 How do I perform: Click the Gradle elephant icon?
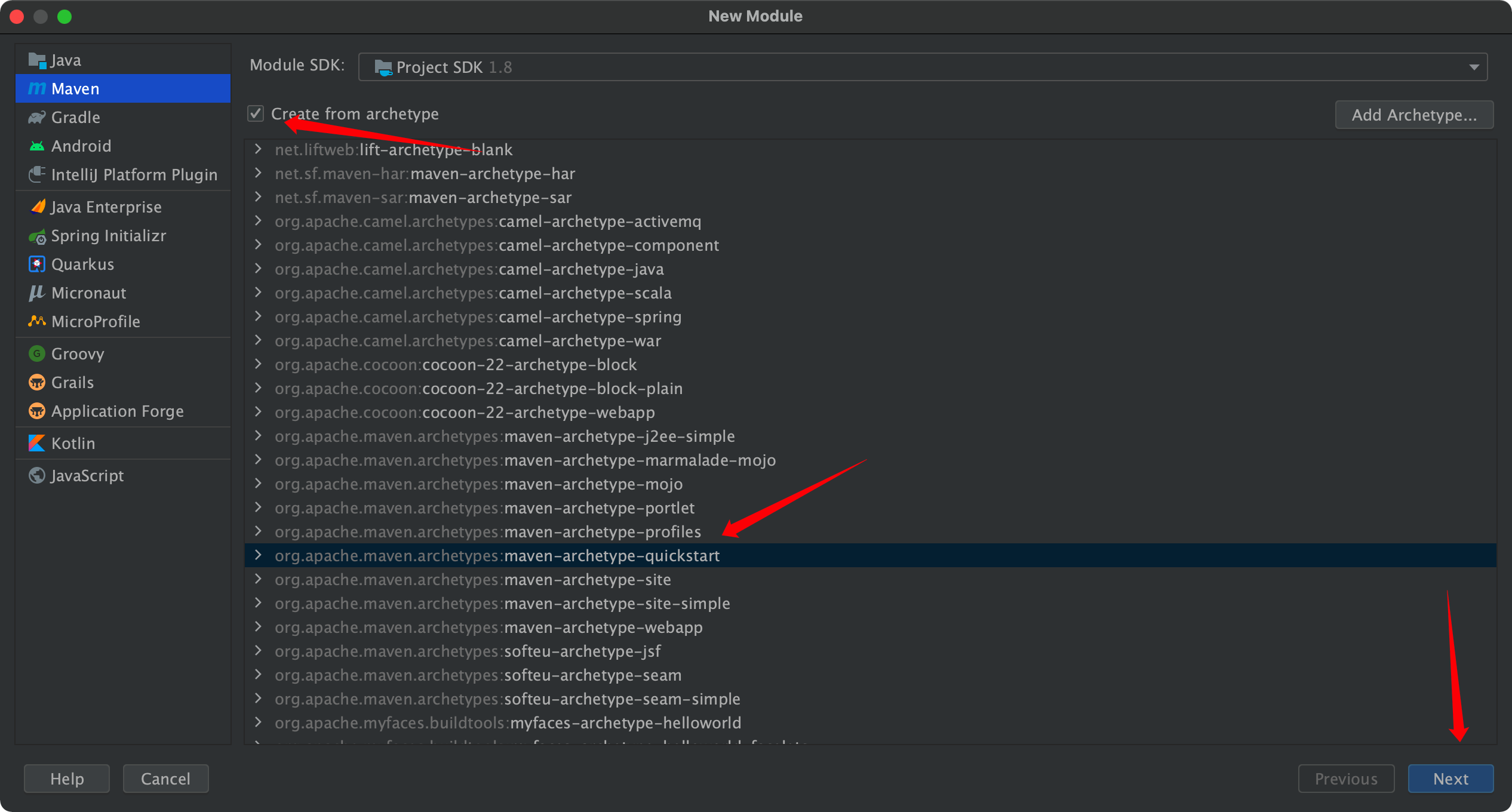point(36,118)
